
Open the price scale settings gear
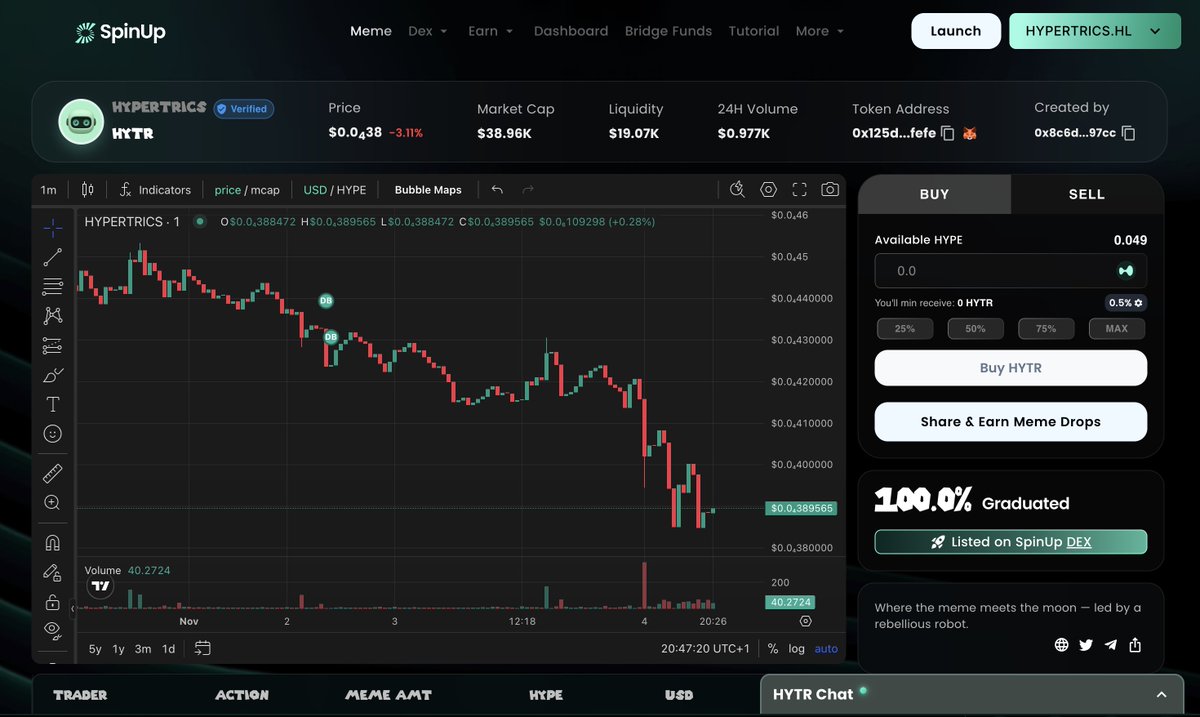(806, 621)
